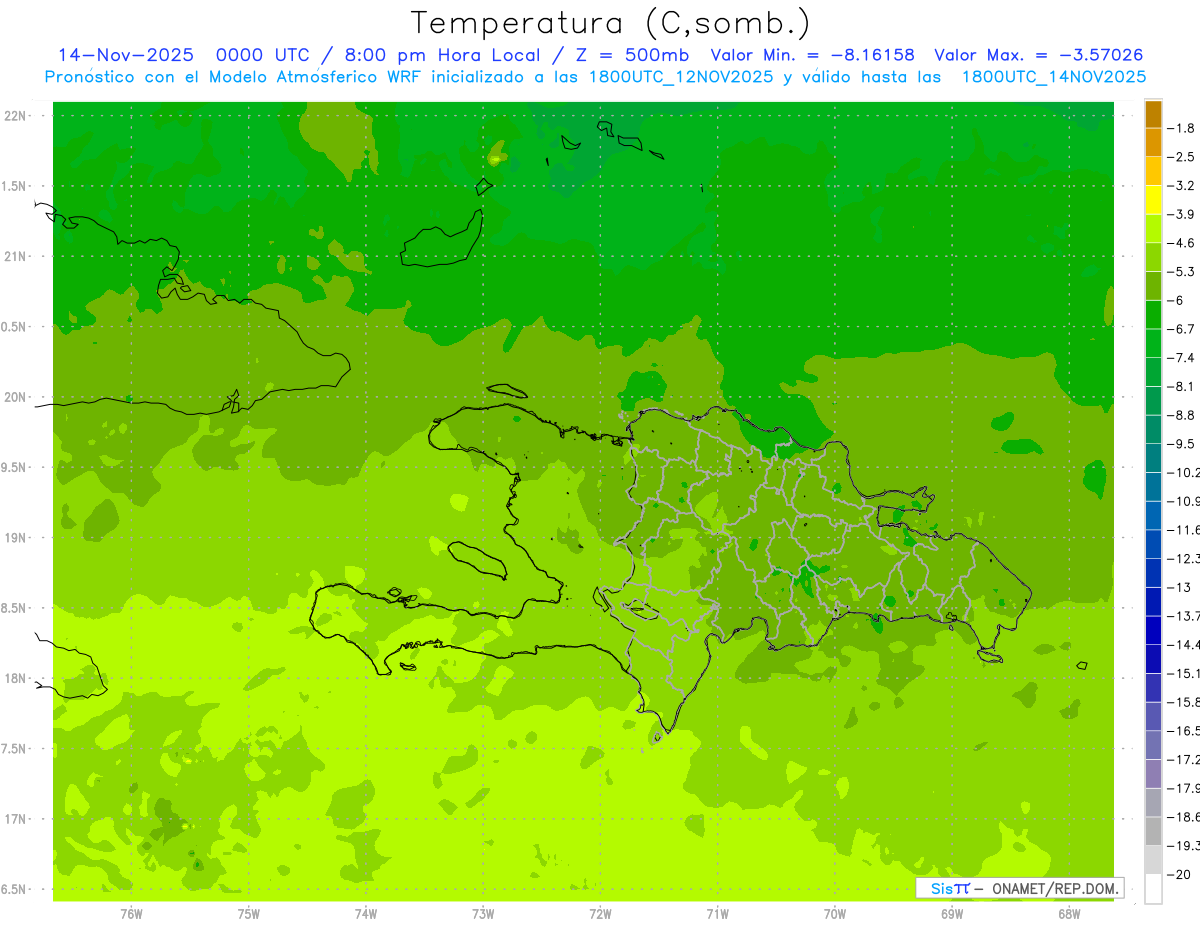Click the legend swatch between -6 and -6.7
Image resolution: width=1200 pixels, height=927 pixels.
click(1153, 315)
